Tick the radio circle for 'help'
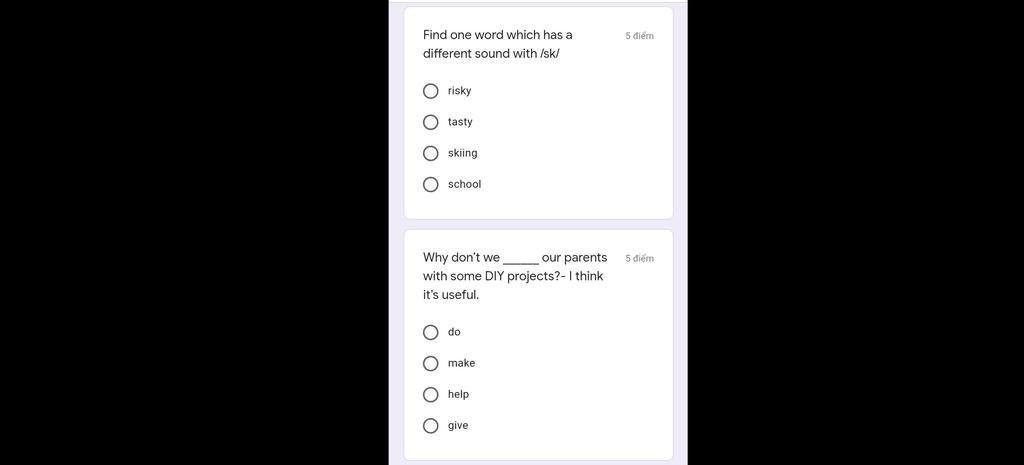 point(431,394)
